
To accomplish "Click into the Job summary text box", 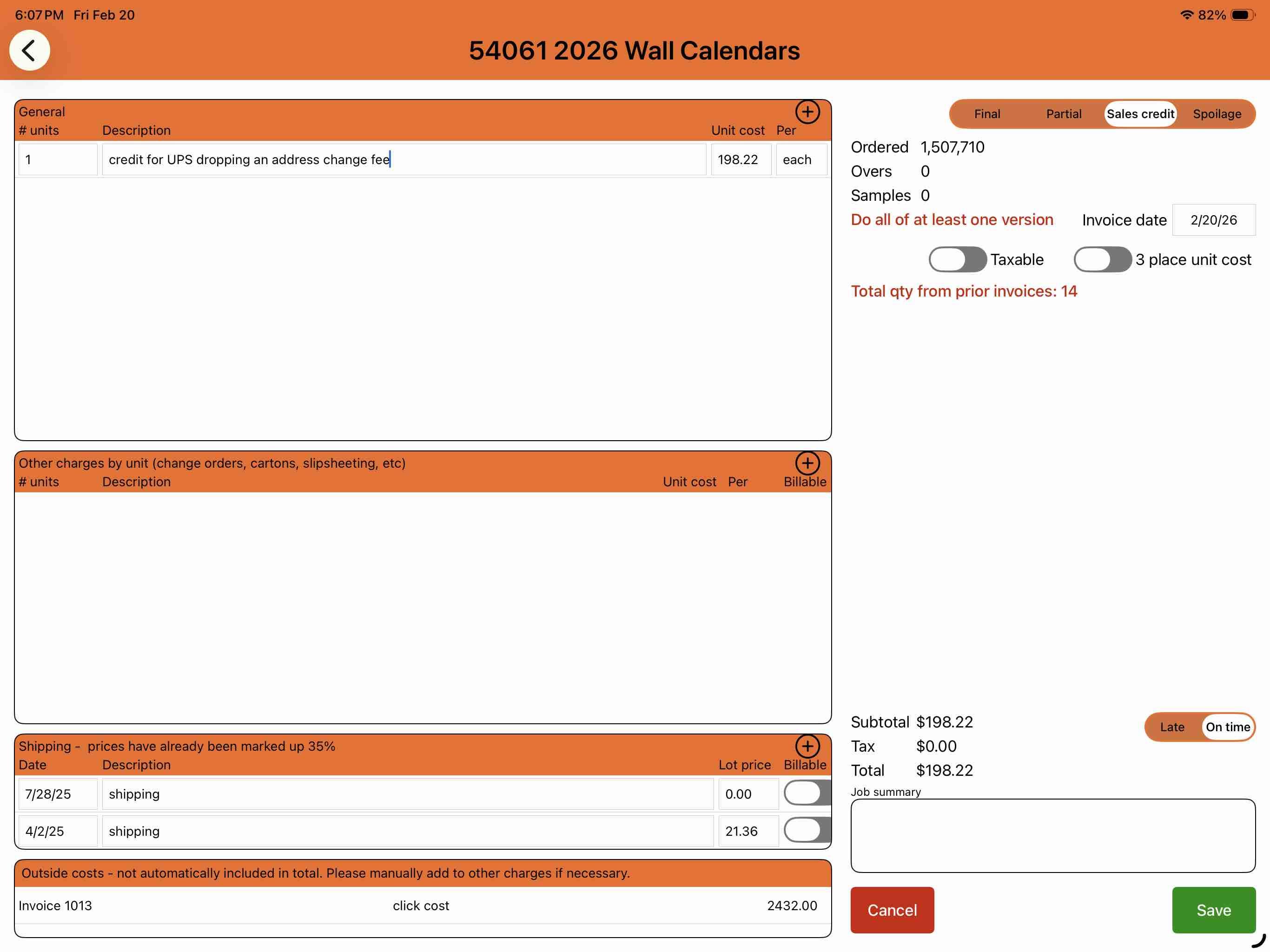I will click(1052, 835).
